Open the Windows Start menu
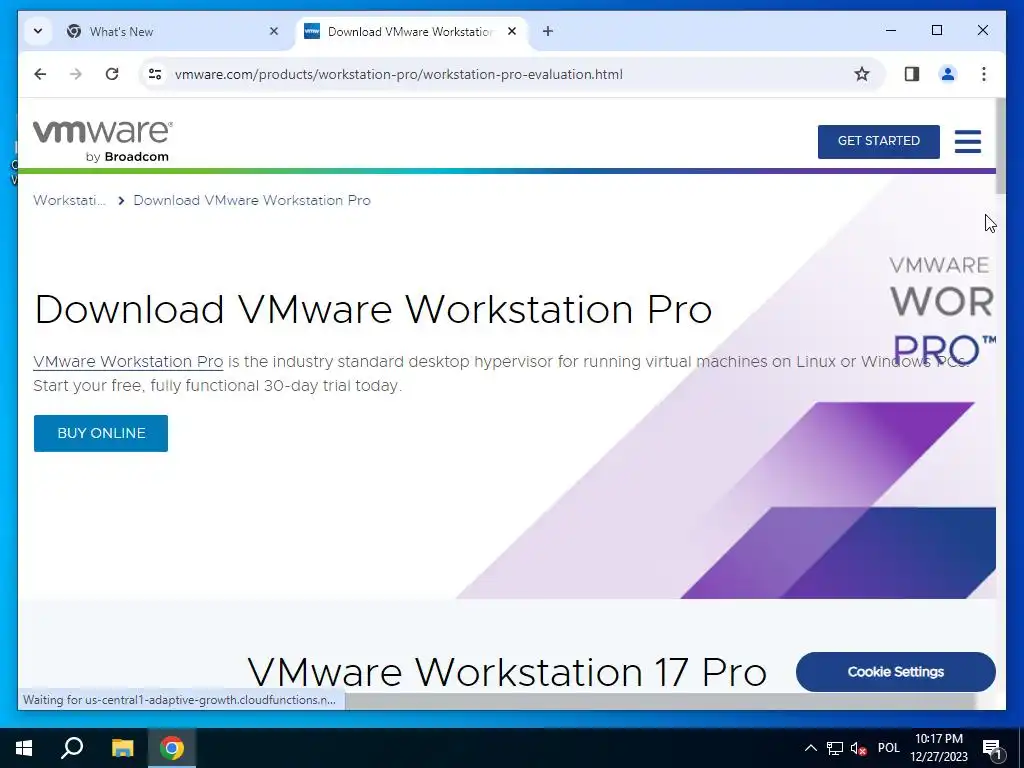The height and width of the screenshot is (768, 1024). (24, 748)
